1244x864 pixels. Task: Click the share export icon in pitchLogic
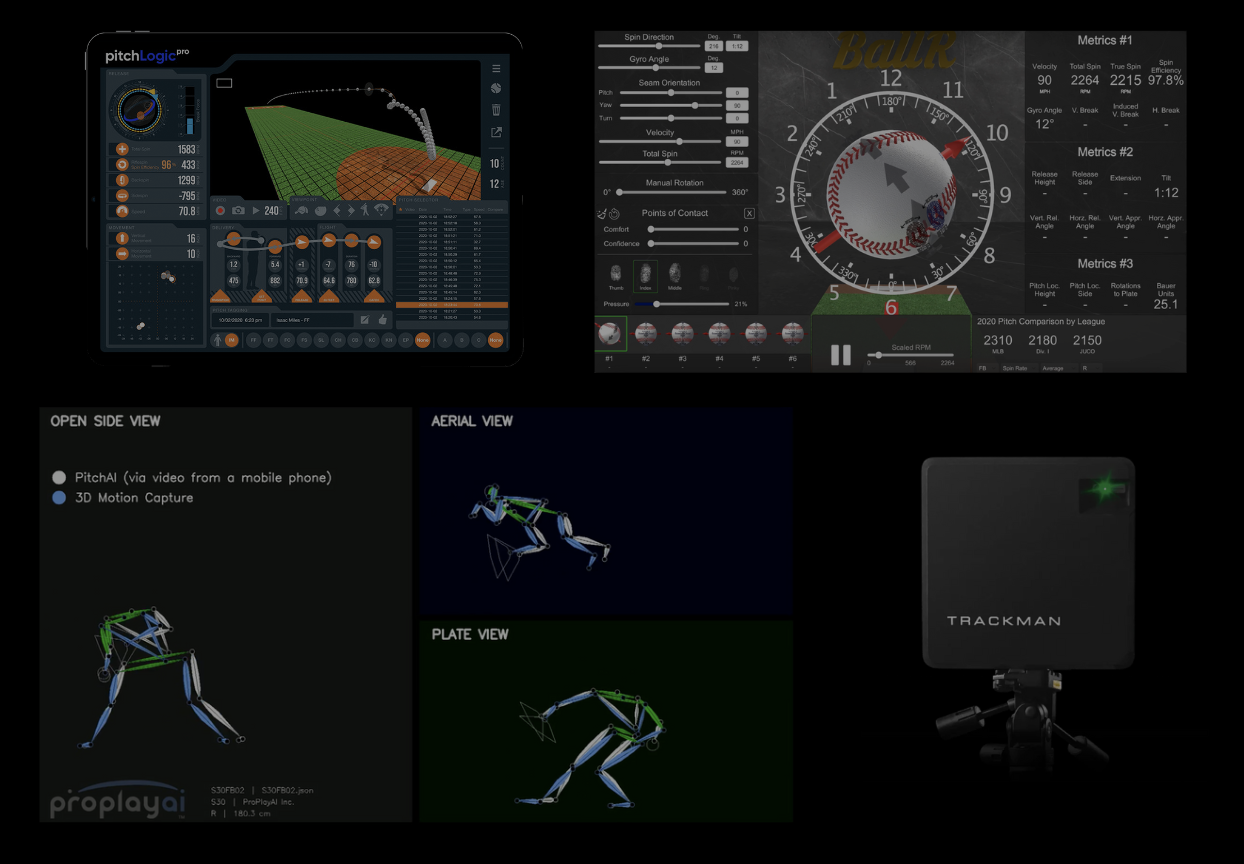(497, 132)
